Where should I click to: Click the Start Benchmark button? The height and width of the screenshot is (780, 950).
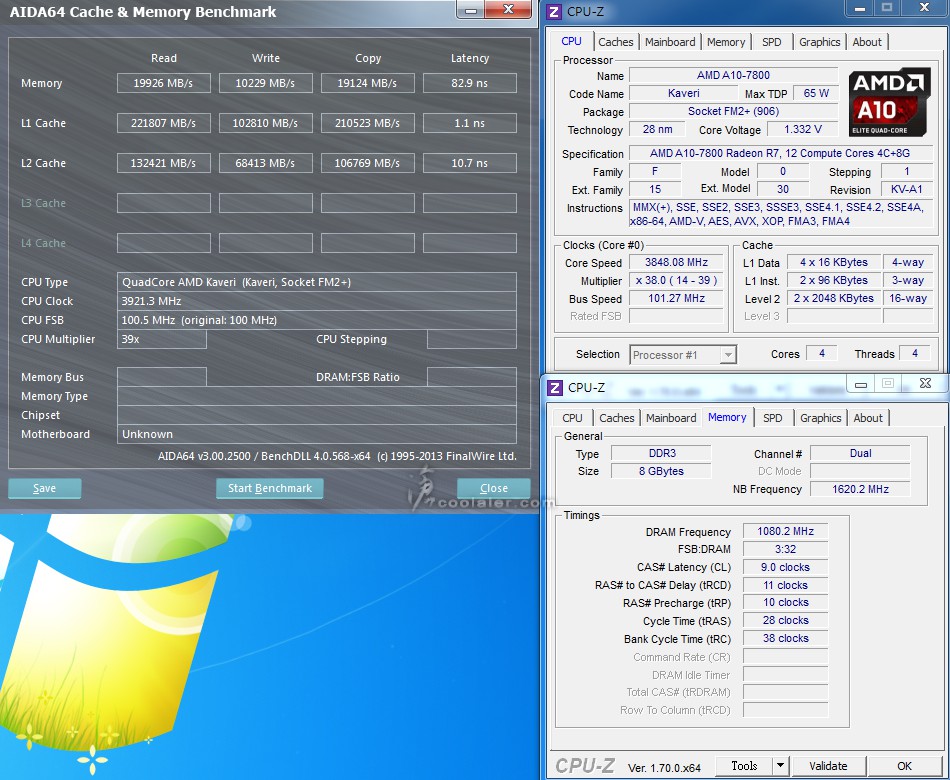[269, 489]
